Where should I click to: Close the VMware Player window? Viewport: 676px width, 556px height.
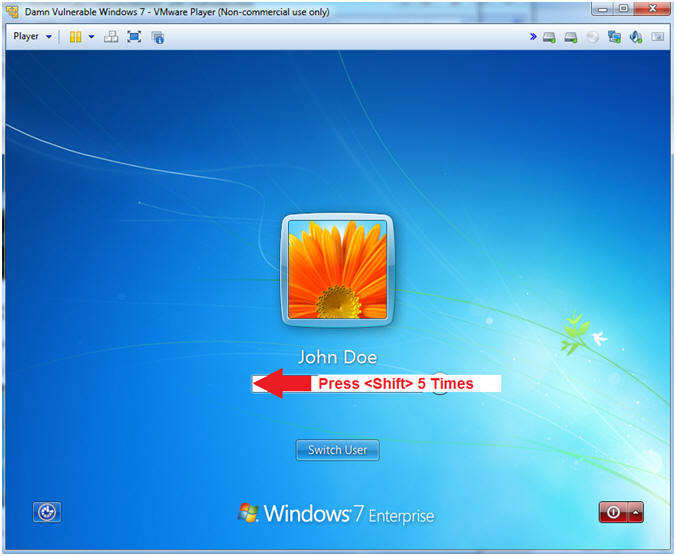tap(652, 9)
